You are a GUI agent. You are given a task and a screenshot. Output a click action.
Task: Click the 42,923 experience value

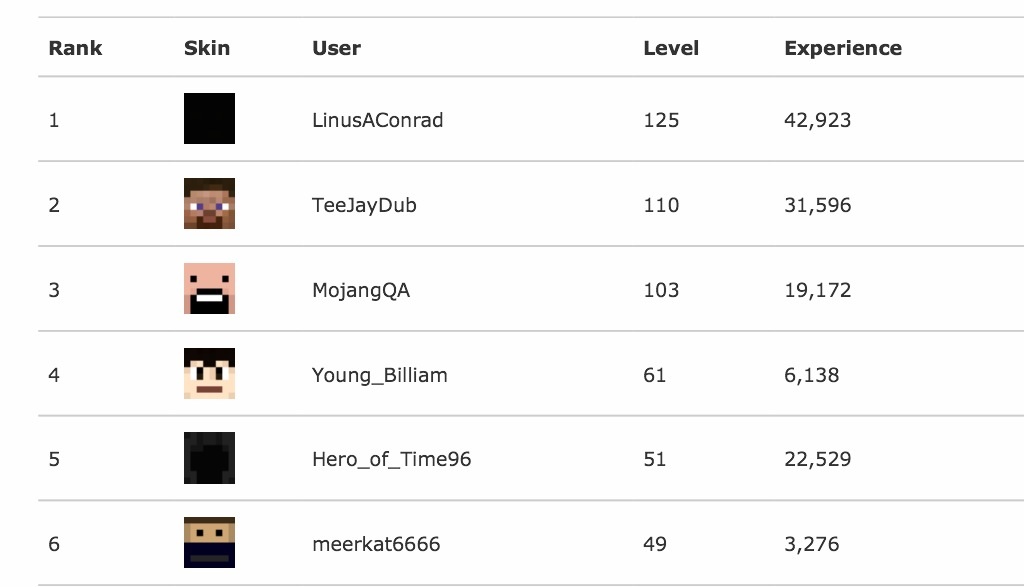[x=817, y=120]
